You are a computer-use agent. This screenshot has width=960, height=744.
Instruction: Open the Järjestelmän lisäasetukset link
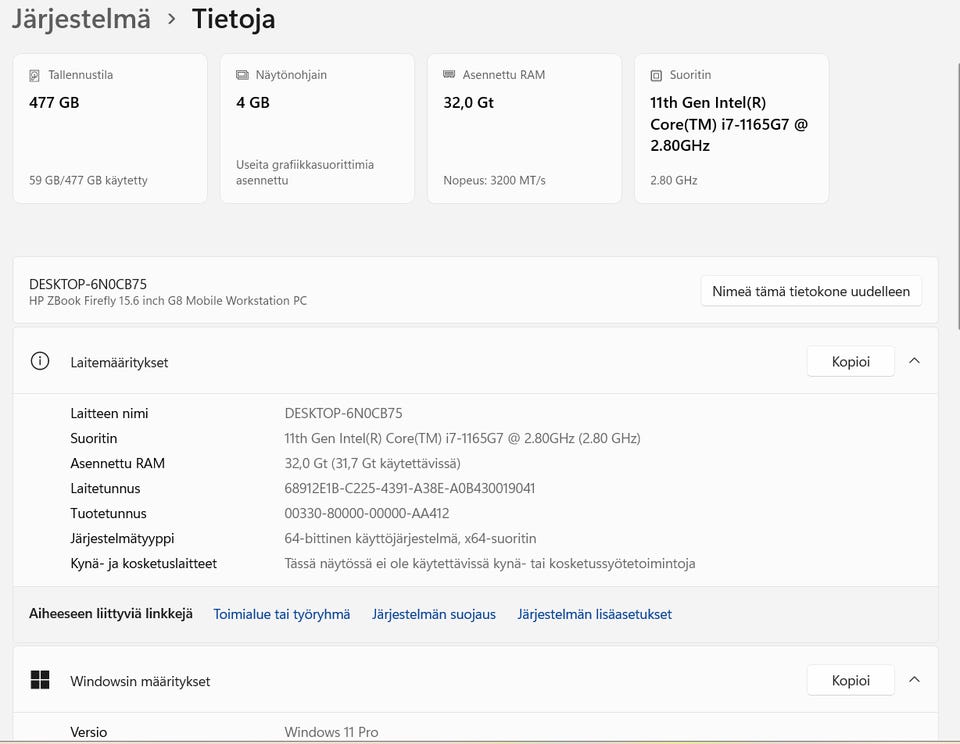coord(594,614)
